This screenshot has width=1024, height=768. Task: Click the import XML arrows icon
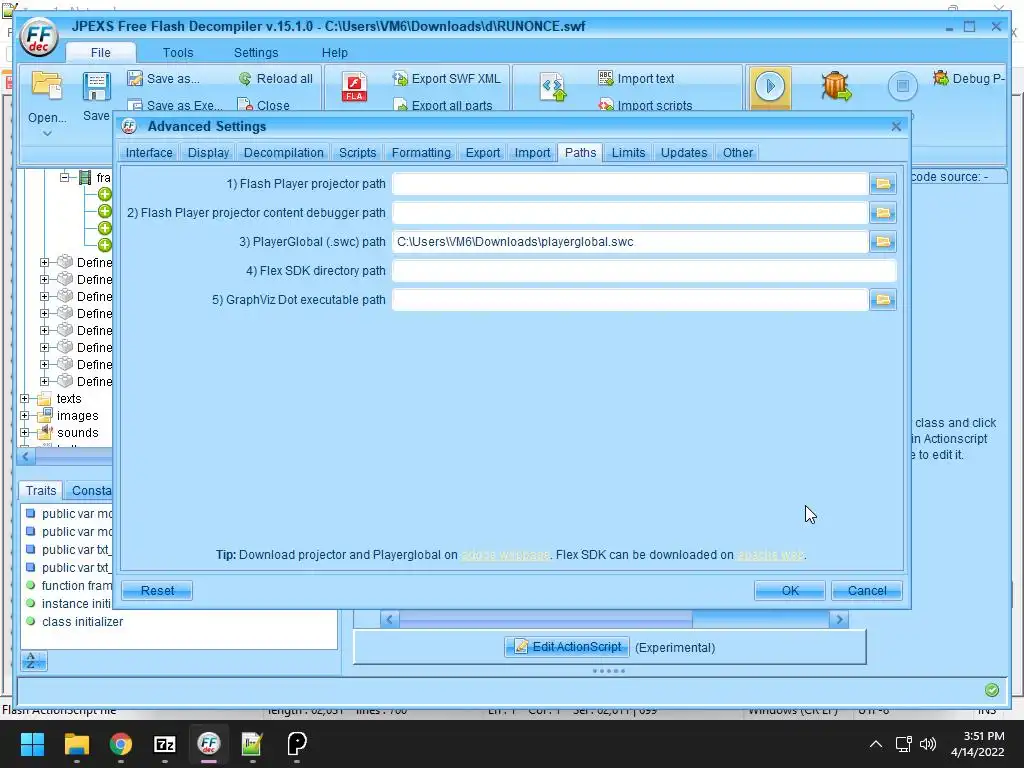tap(552, 87)
